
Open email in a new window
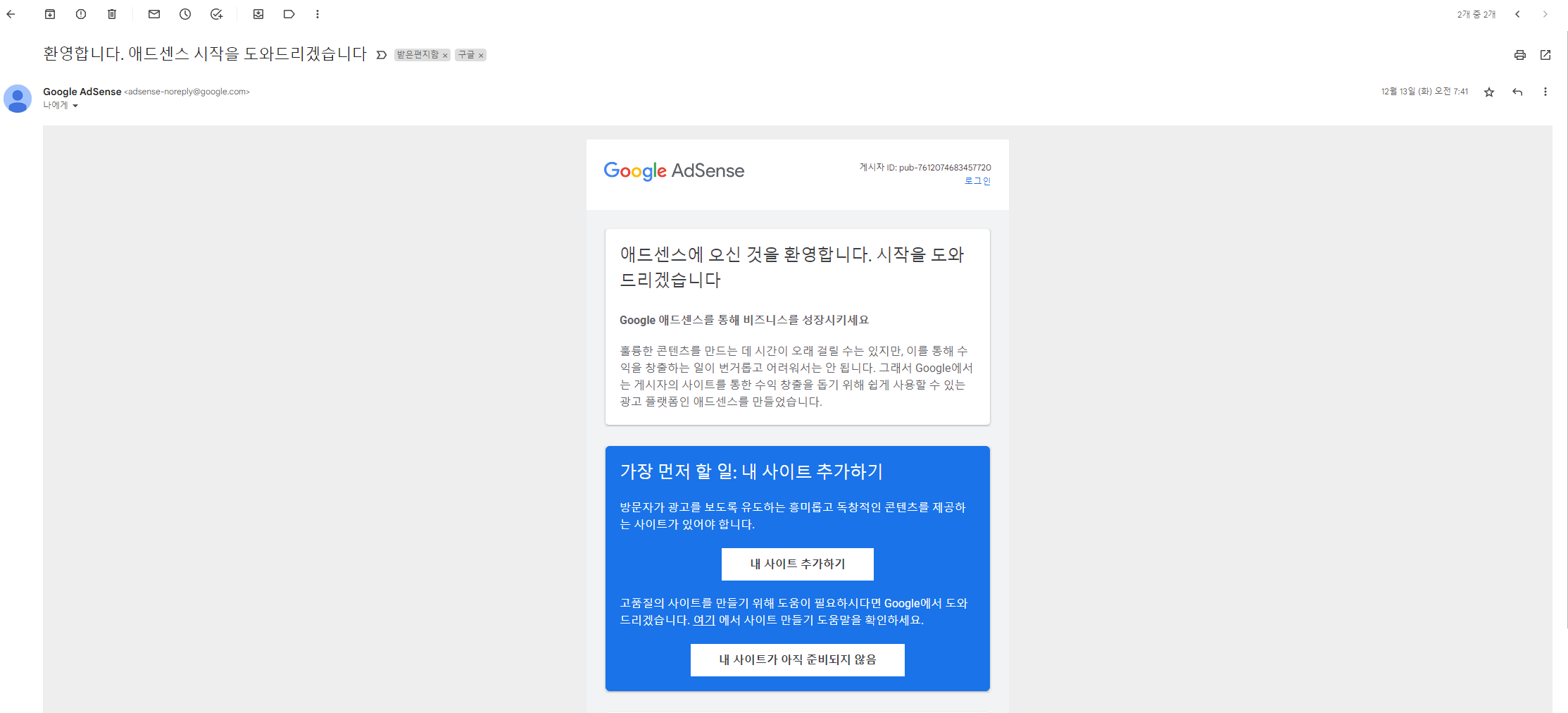[x=1545, y=55]
